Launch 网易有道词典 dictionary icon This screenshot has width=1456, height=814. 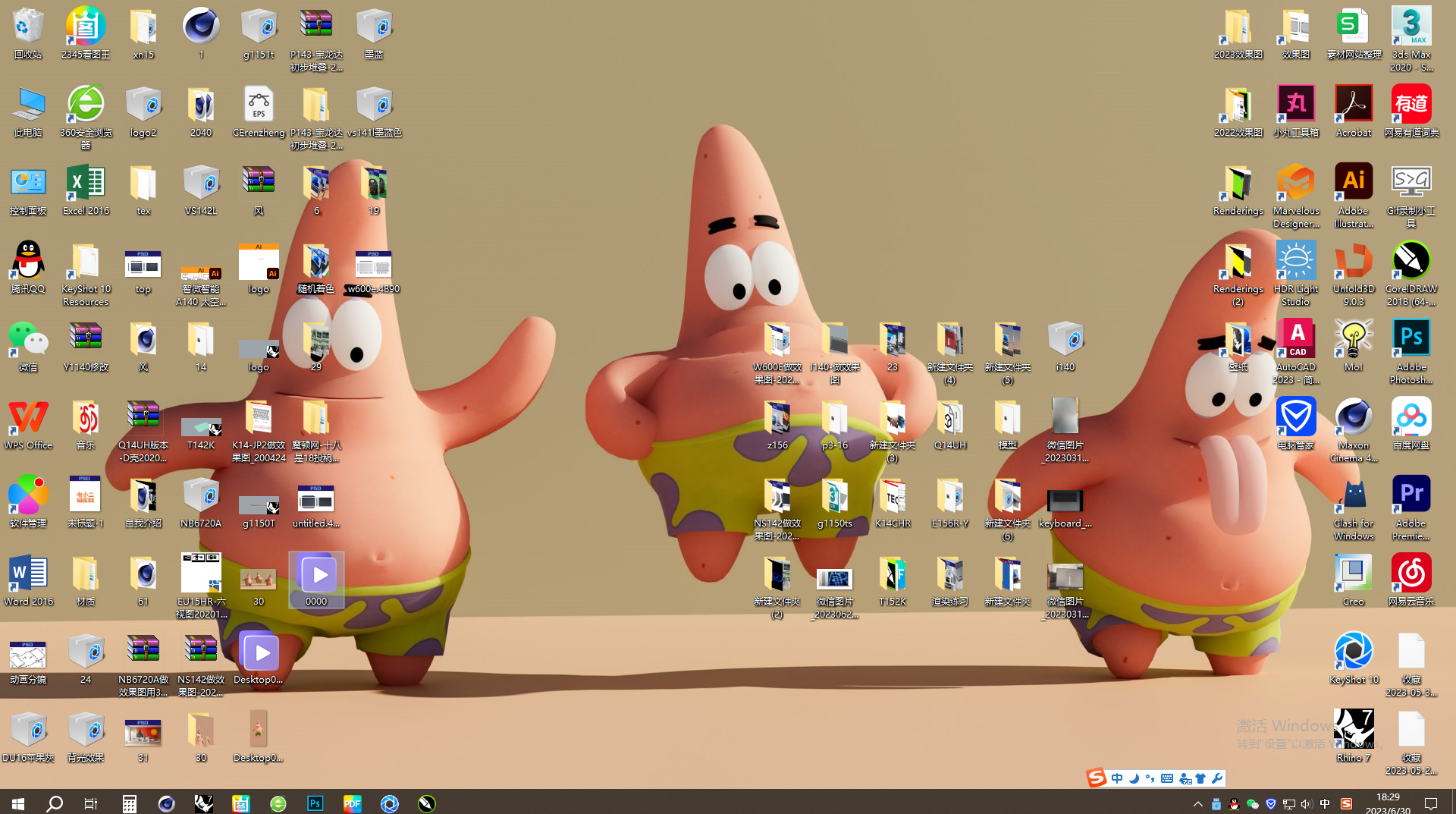1411,112
